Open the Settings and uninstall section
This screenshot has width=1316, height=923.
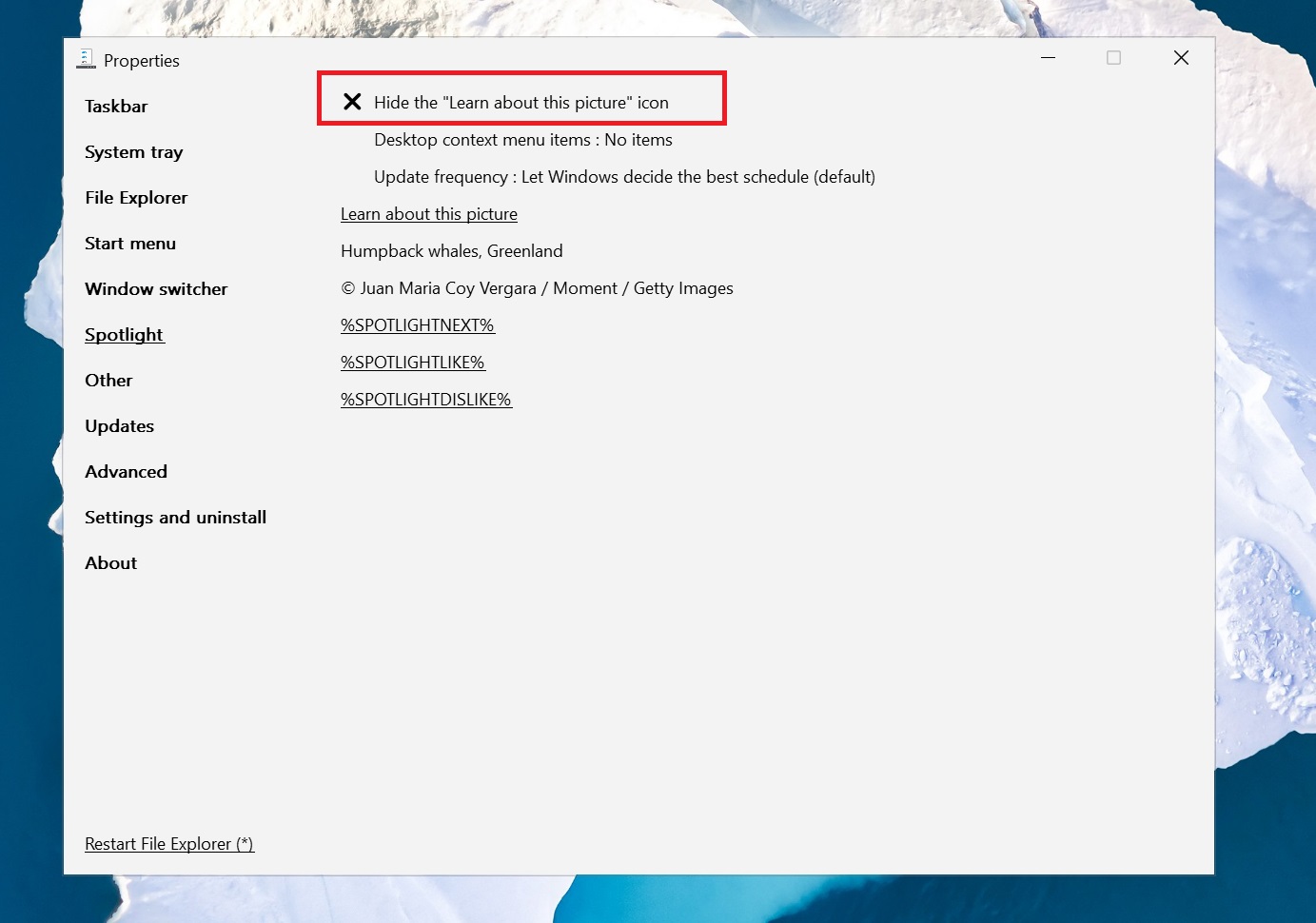click(x=175, y=517)
